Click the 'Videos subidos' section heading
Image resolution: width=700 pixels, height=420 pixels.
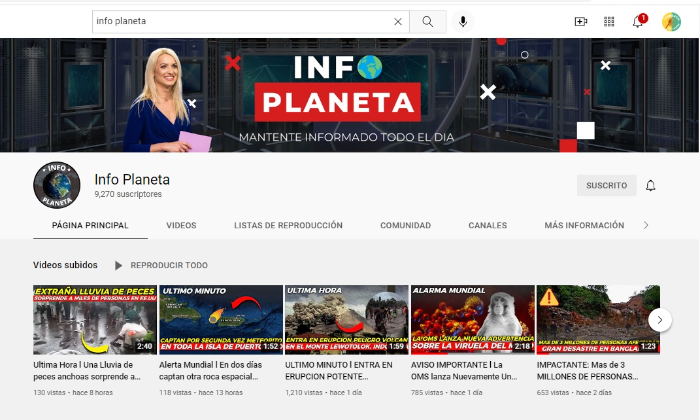pos(65,265)
